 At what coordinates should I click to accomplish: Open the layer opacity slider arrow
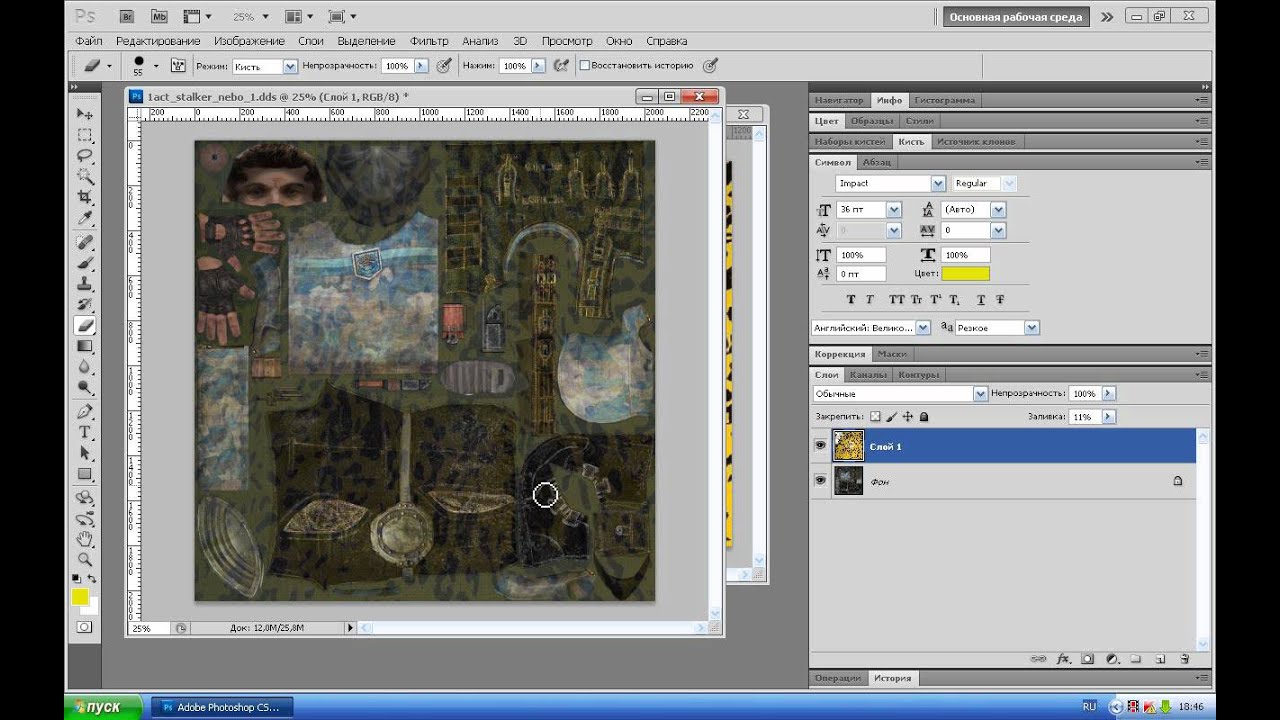point(1108,394)
